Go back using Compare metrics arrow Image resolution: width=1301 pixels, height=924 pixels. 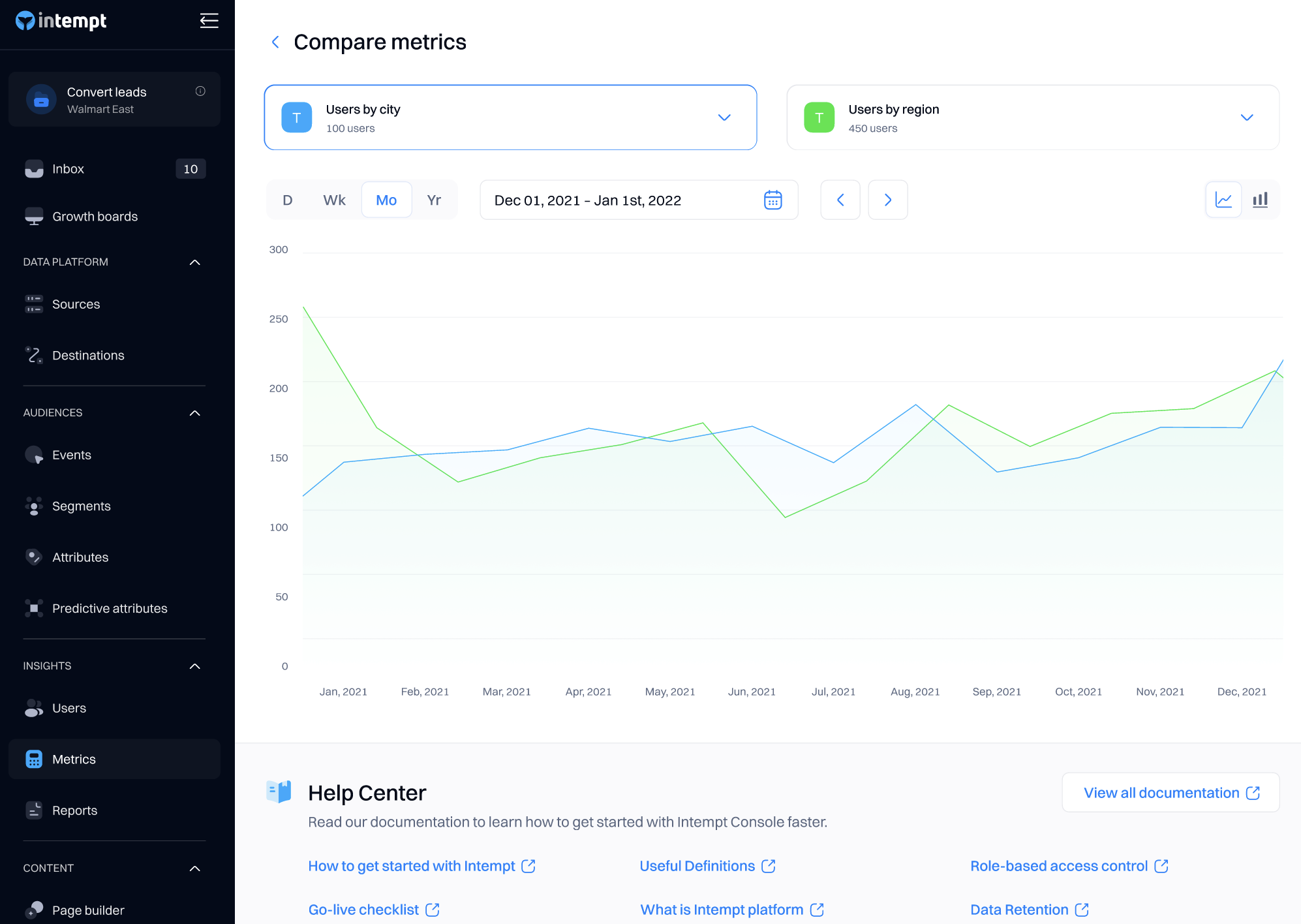point(275,42)
